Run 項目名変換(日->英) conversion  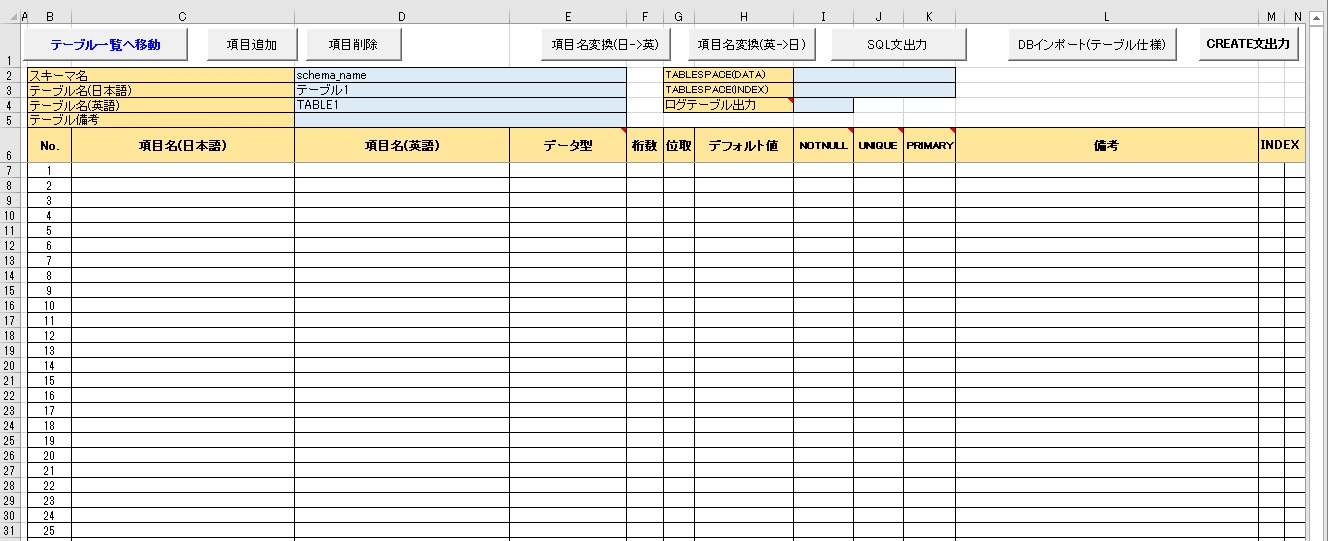tap(605, 44)
